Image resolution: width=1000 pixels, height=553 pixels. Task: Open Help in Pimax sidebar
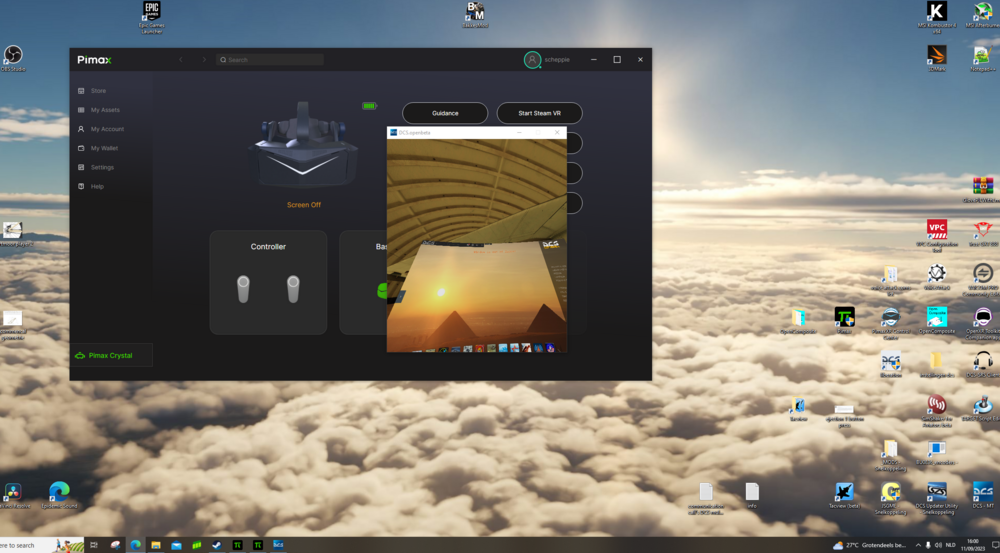click(91, 186)
